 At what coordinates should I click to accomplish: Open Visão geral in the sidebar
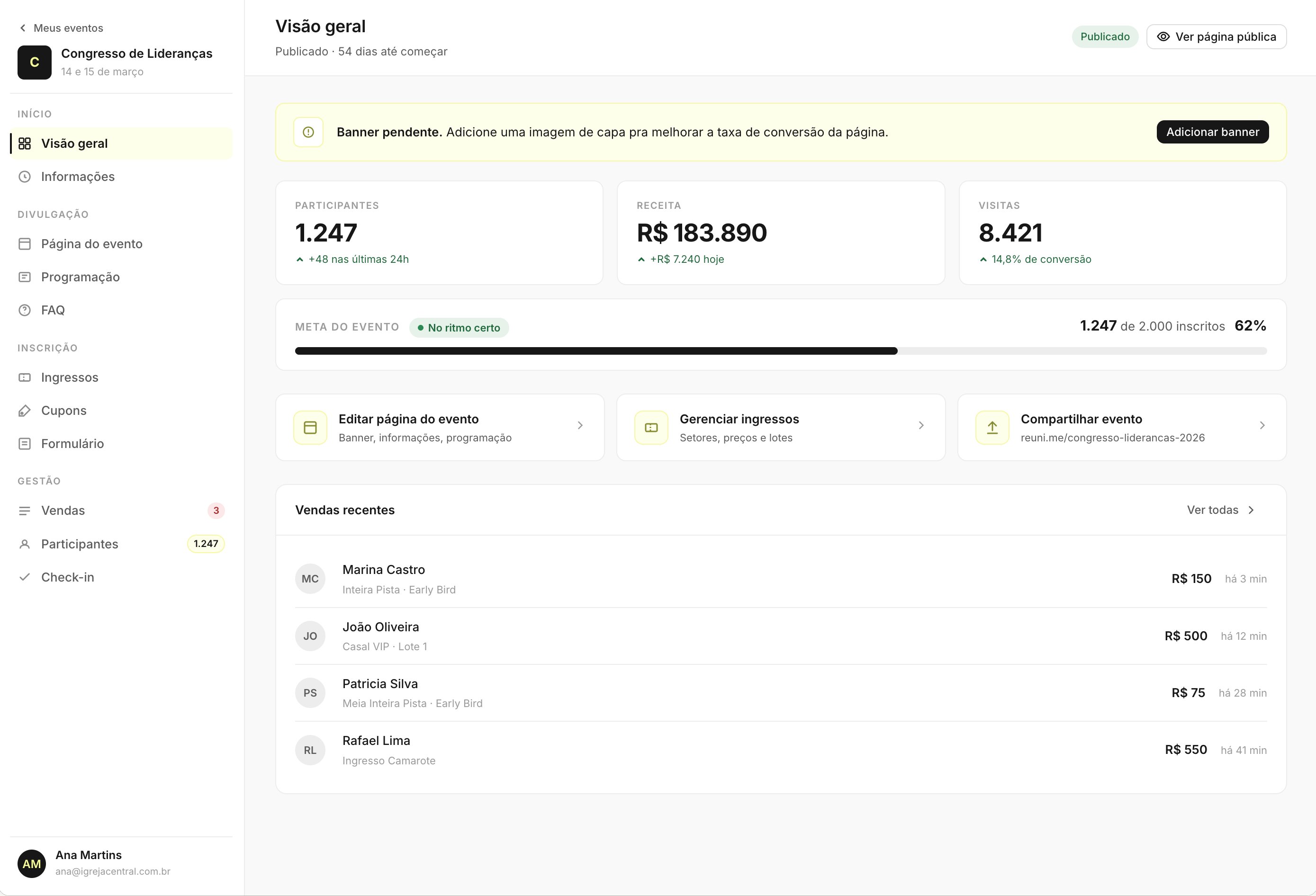tap(121, 143)
